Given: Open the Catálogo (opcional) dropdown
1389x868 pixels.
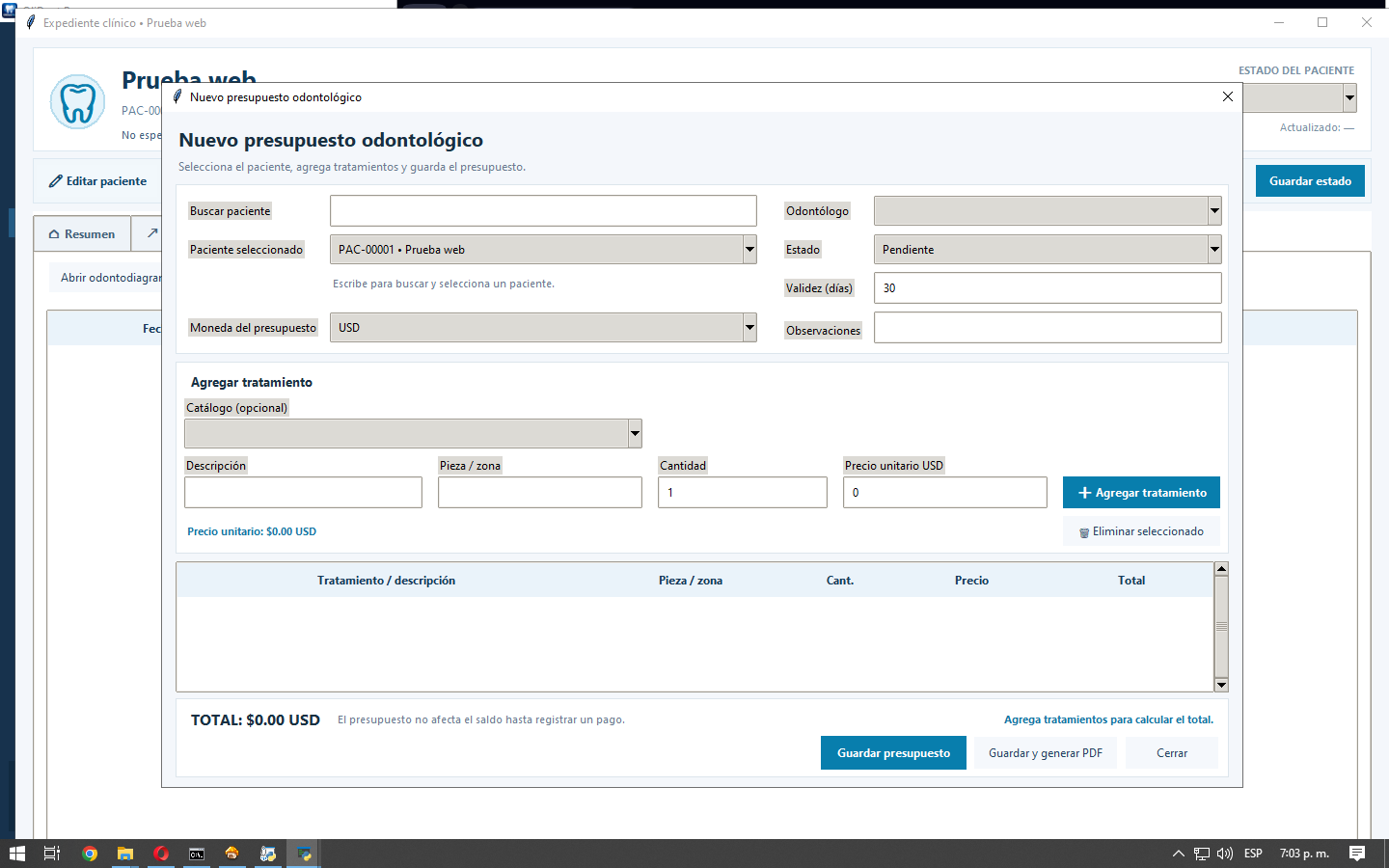Looking at the screenshot, I should point(635,433).
